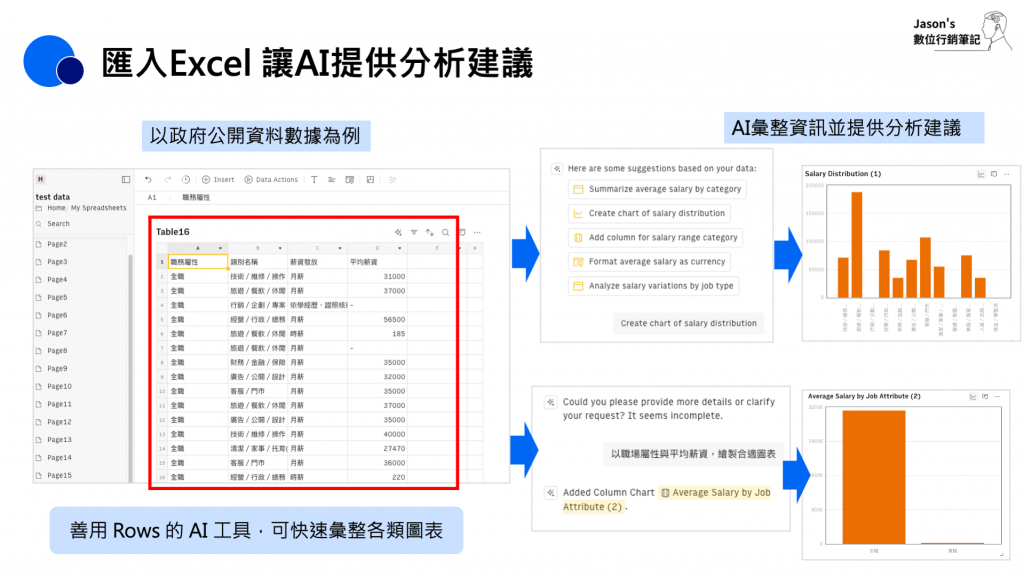Open the Data Actions menu
Image resolution: width=1024 pixels, height=576 pixels.
[x=271, y=180]
